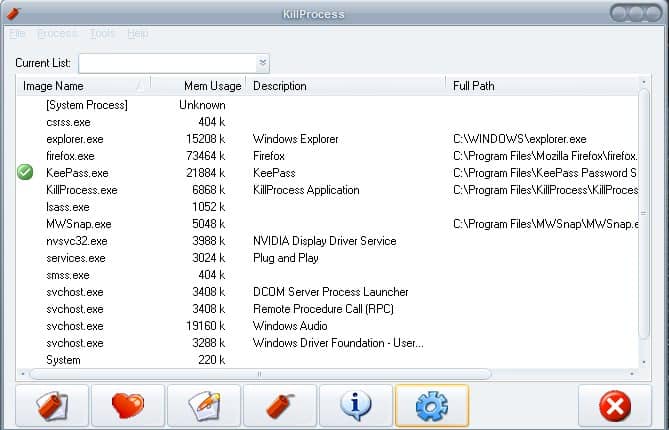This screenshot has width=669, height=430.
Task: Click the 73464 k memory value
Action: pos(206,156)
